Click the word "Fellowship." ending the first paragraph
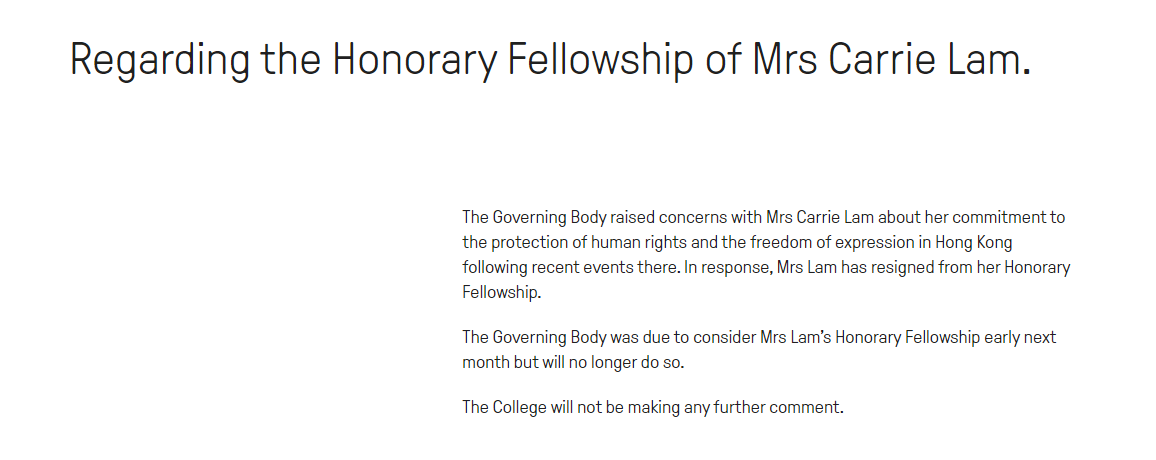The width and height of the screenshot is (1156, 460). [502, 292]
